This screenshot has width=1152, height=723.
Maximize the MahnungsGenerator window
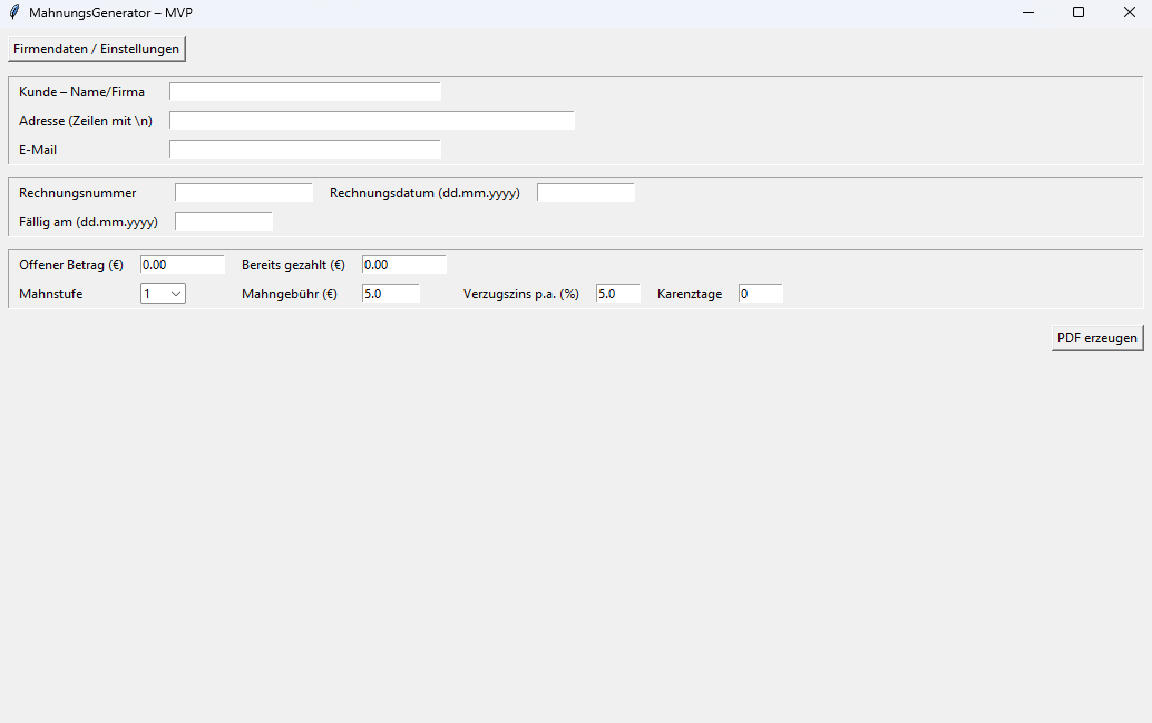[x=1078, y=12]
